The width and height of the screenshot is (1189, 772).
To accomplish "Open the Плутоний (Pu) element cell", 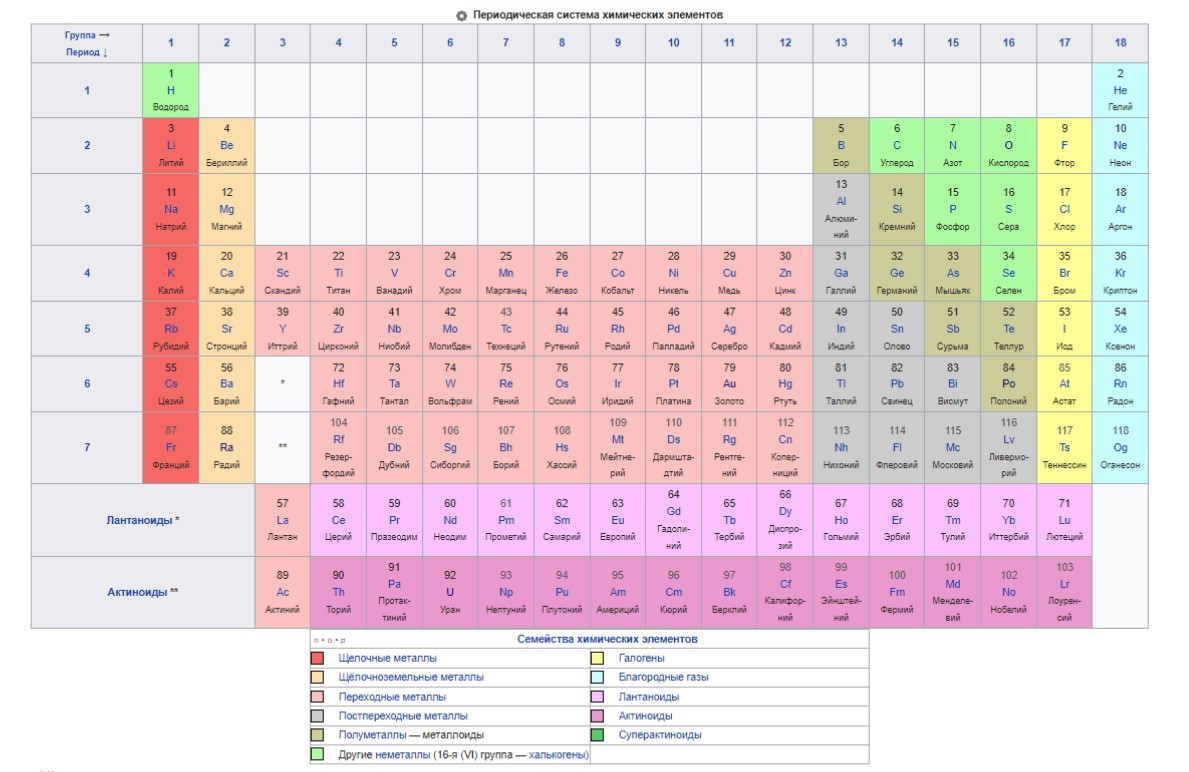I will point(562,592).
